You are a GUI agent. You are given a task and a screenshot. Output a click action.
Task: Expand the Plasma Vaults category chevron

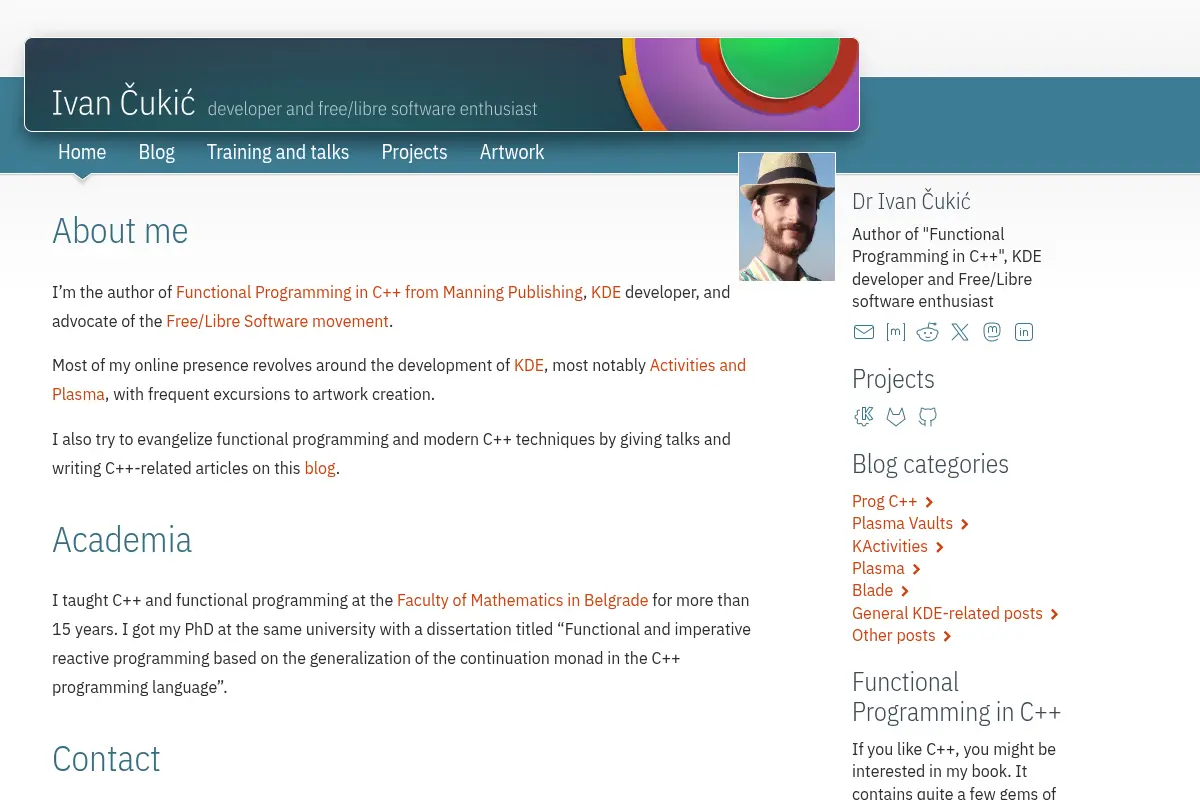coord(965,524)
